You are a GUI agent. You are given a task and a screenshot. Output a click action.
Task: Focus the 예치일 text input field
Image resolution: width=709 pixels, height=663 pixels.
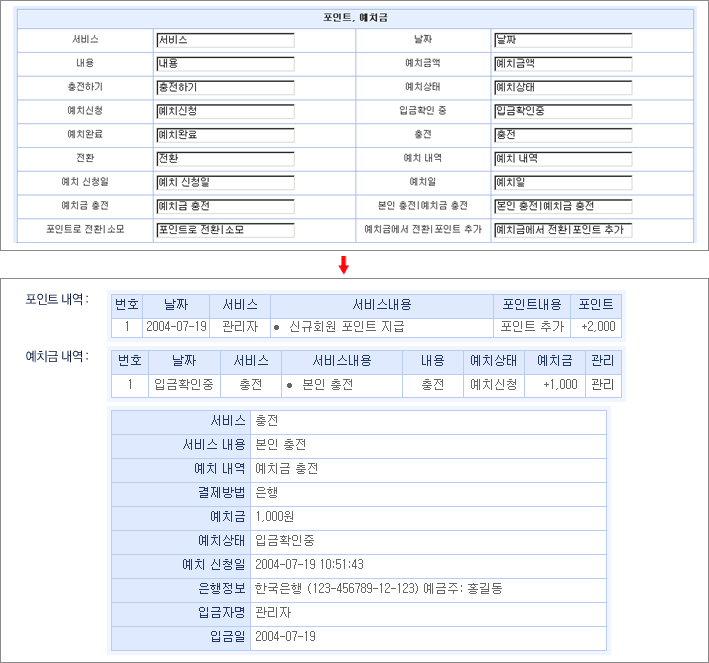(563, 182)
